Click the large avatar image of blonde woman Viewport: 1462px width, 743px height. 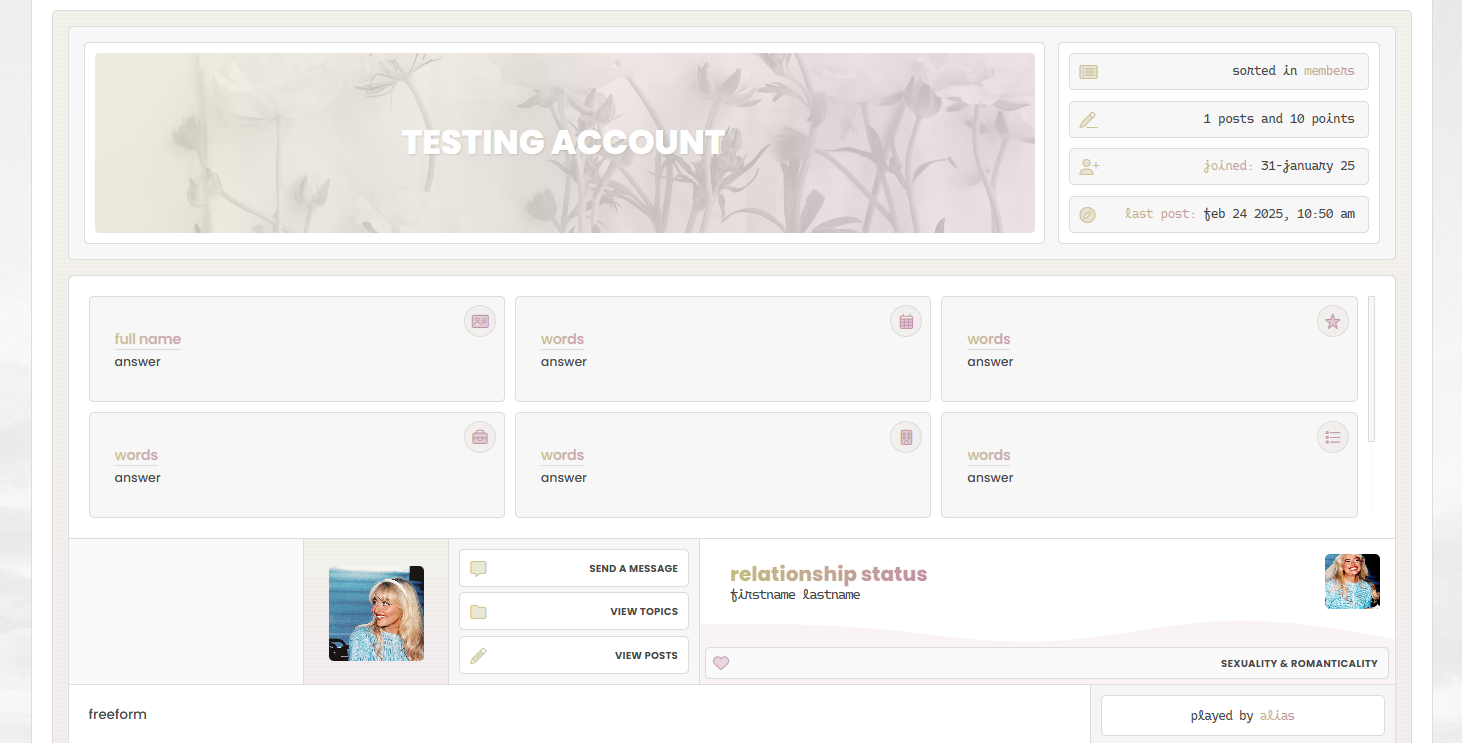click(376, 613)
